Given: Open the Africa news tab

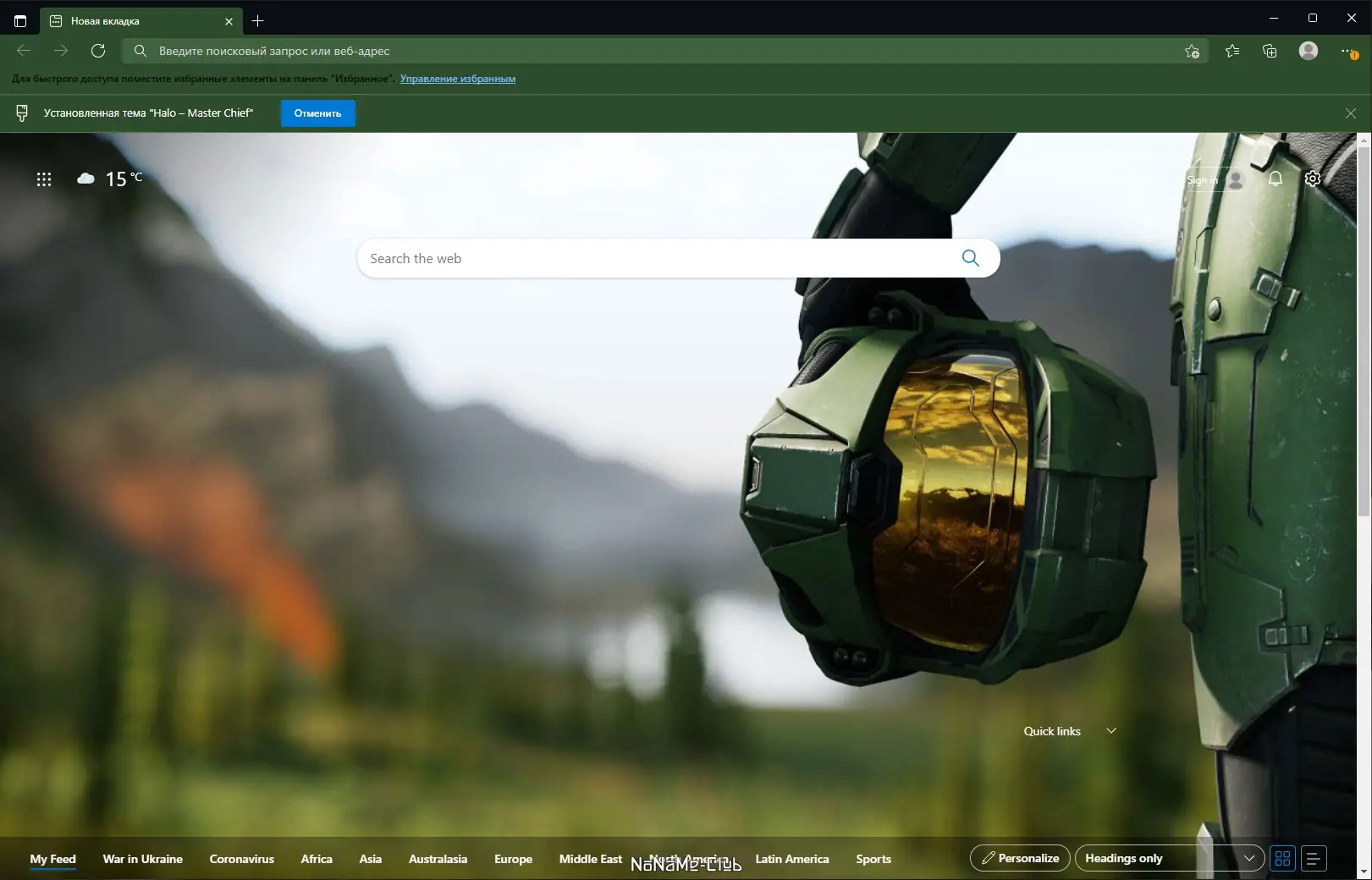Looking at the screenshot, I should (317, 859).
